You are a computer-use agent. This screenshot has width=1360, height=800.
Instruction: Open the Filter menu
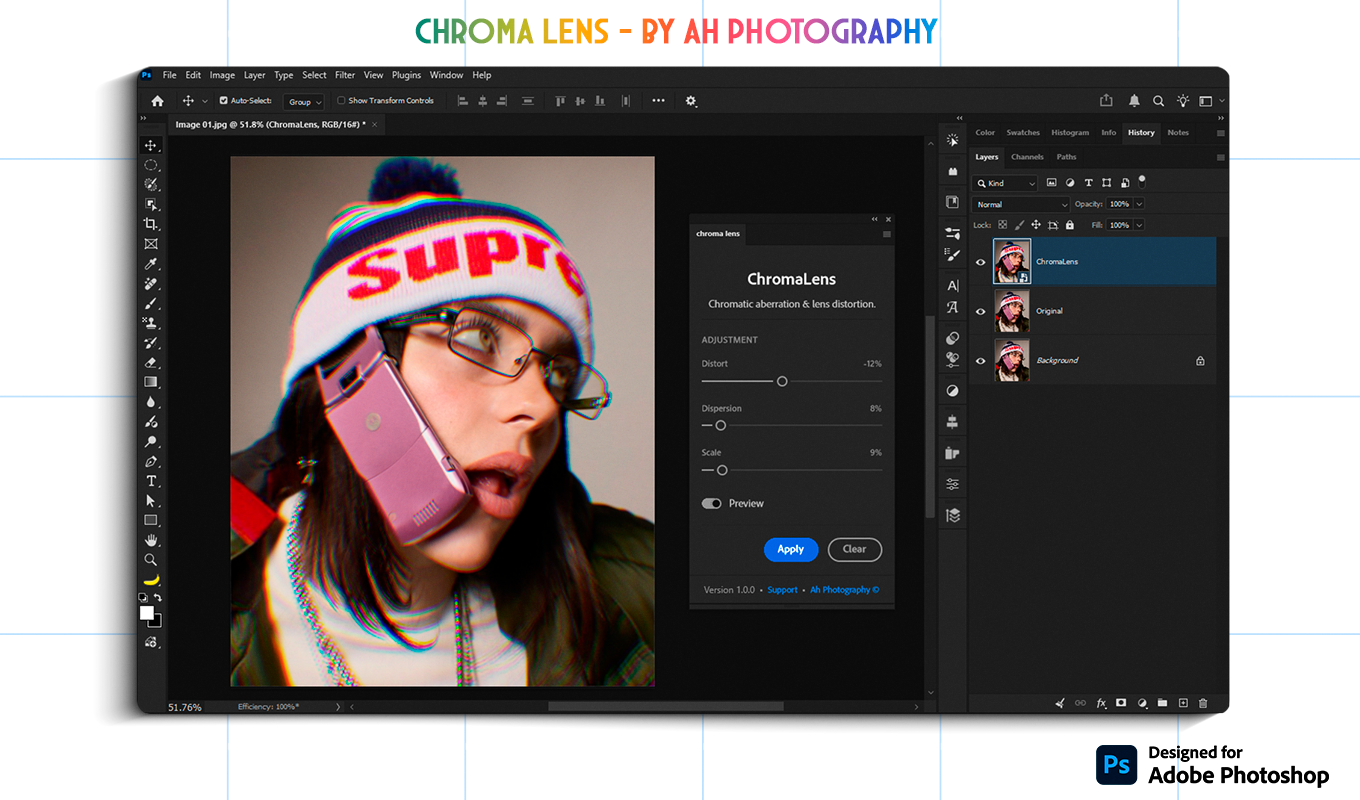click(345, 75)
